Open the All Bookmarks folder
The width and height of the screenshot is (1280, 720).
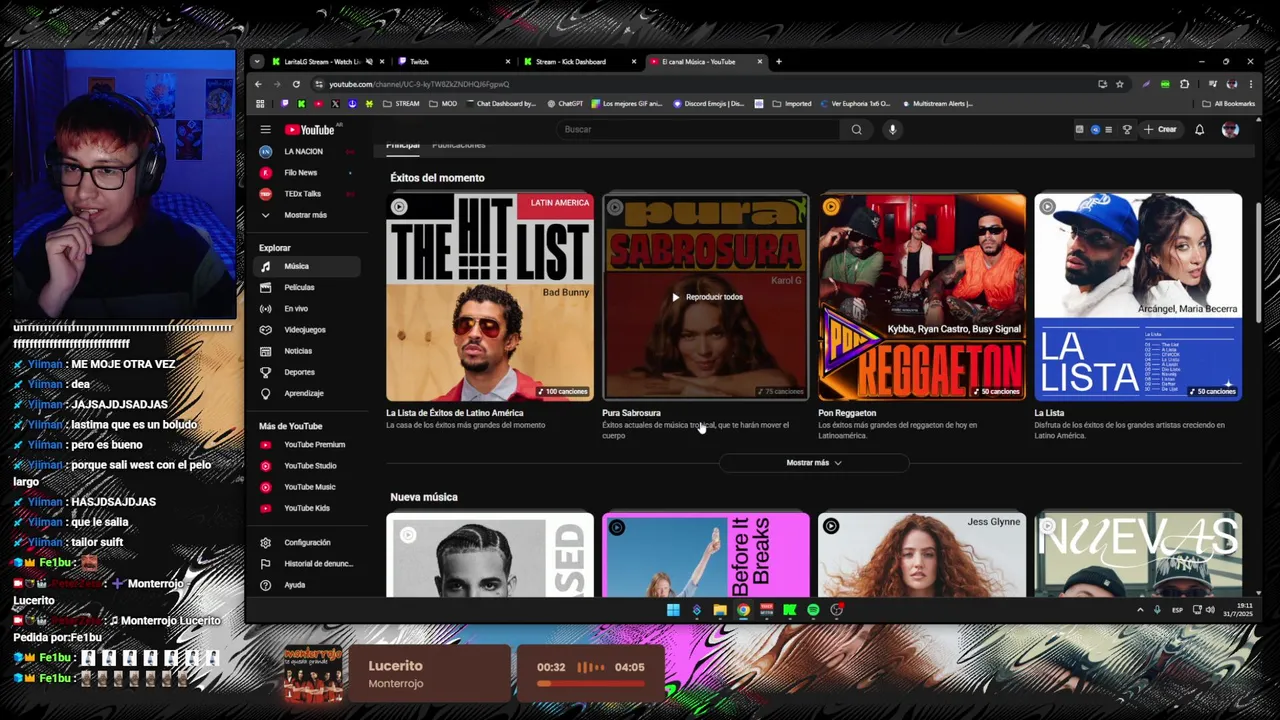tap(1228, 103)
